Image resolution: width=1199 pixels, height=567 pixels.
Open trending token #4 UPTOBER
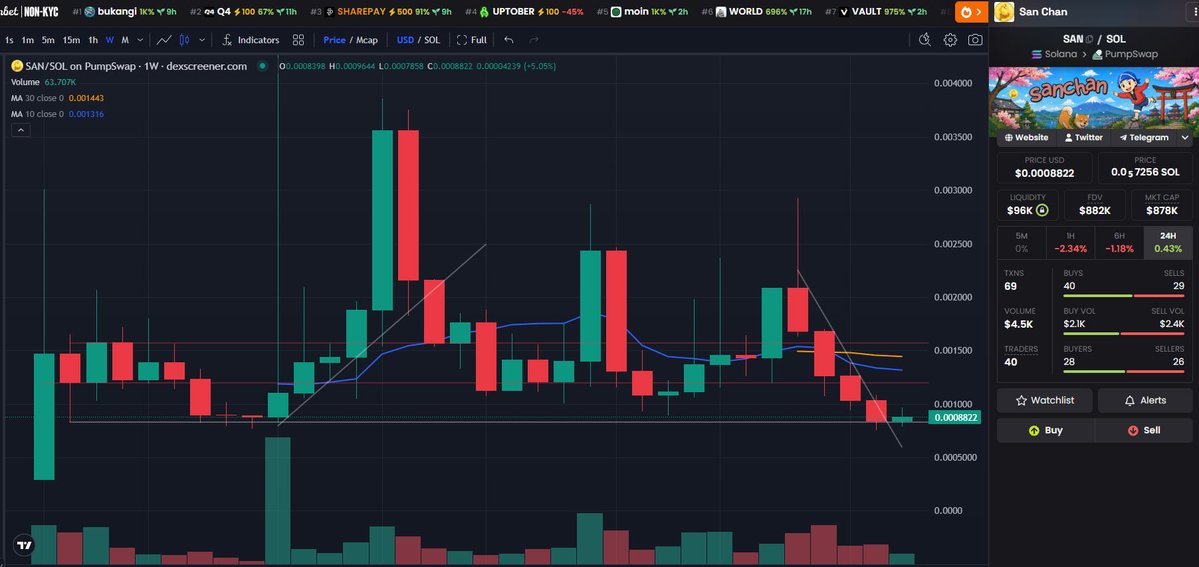click(x=525, y=11)
